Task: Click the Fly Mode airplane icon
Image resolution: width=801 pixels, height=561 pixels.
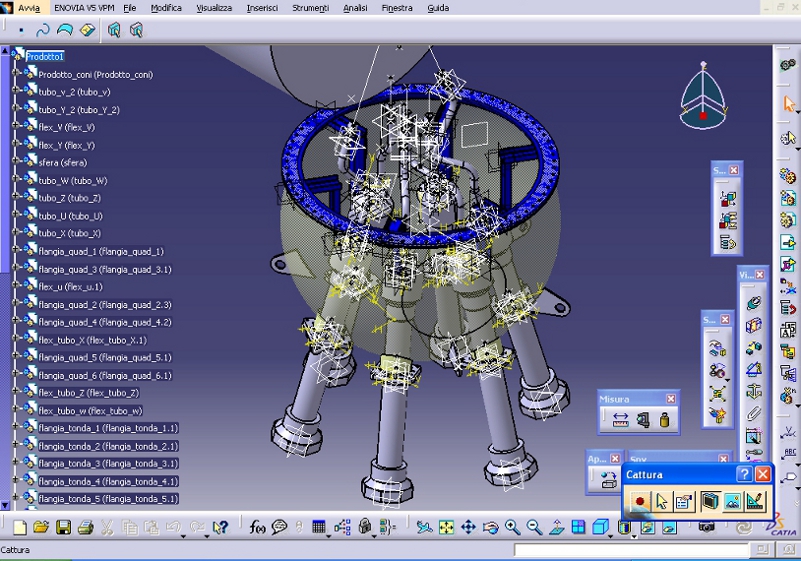Action: pyautogui.click(x=423, y=527)
